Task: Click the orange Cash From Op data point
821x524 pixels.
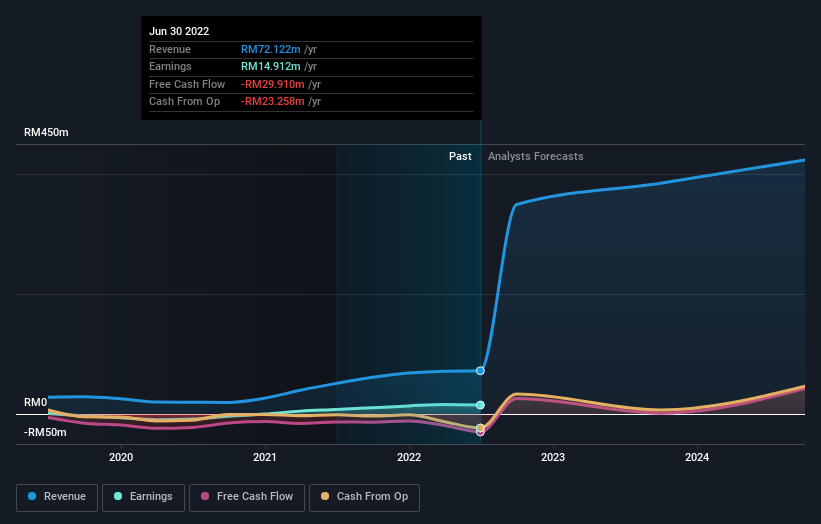Action: [480, 428]
